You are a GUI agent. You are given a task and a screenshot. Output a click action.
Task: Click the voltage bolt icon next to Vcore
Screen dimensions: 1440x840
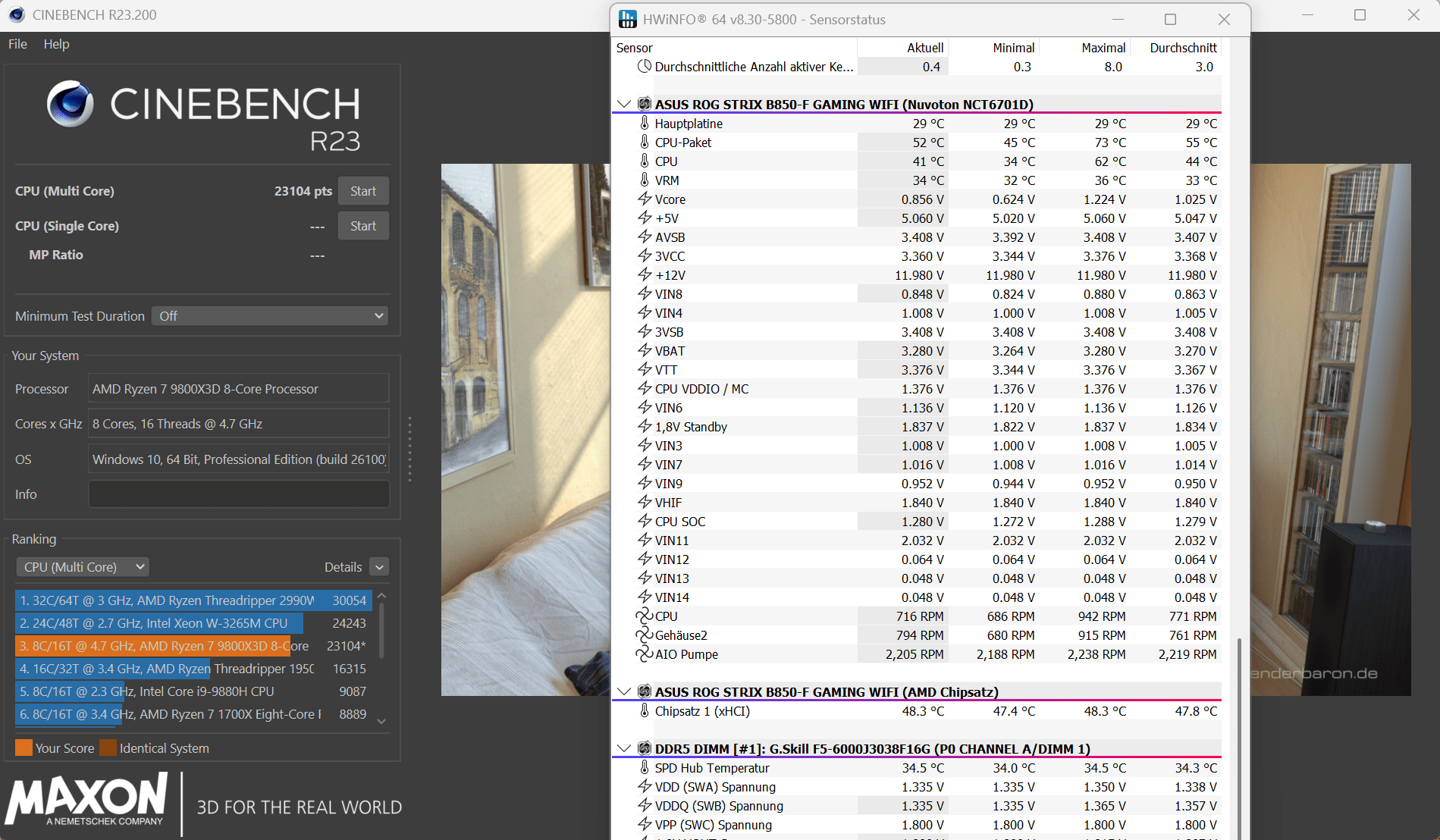point(645,199)
